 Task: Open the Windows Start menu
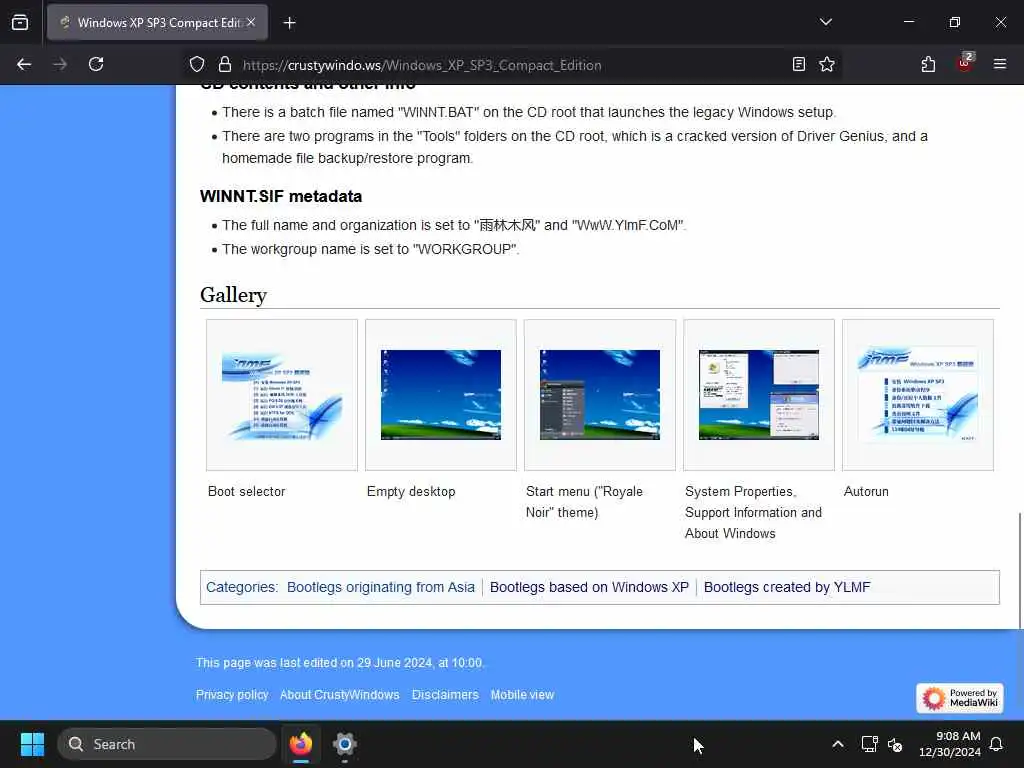click(32, 744)
